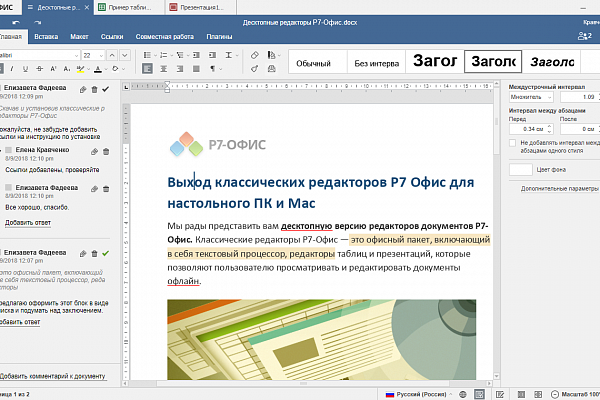The image size is (600, 400).
Task: Toggle spell-check mode button in status bar
Action: pos(479,394)
